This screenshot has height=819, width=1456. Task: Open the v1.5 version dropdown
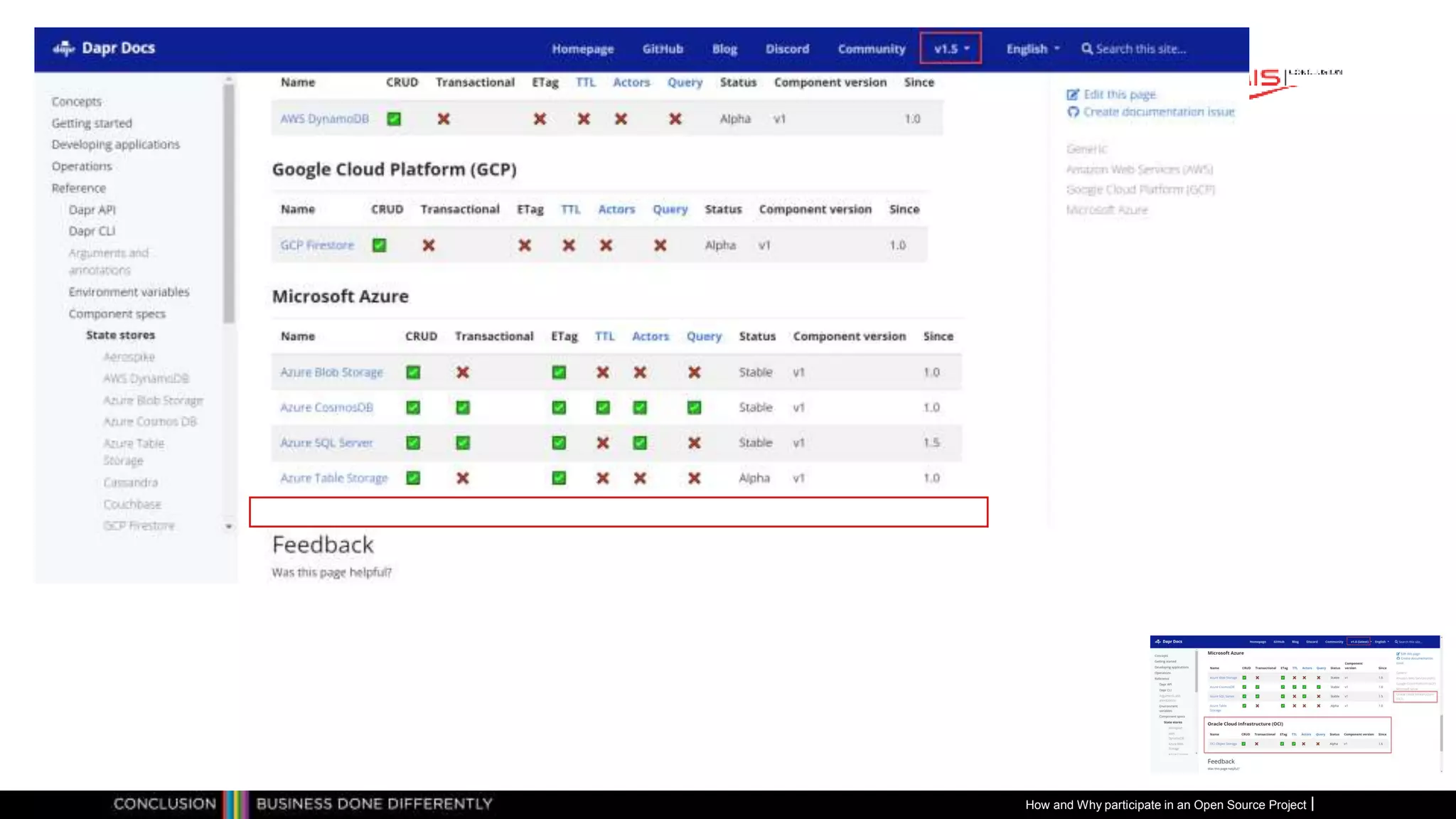point(951,49)
